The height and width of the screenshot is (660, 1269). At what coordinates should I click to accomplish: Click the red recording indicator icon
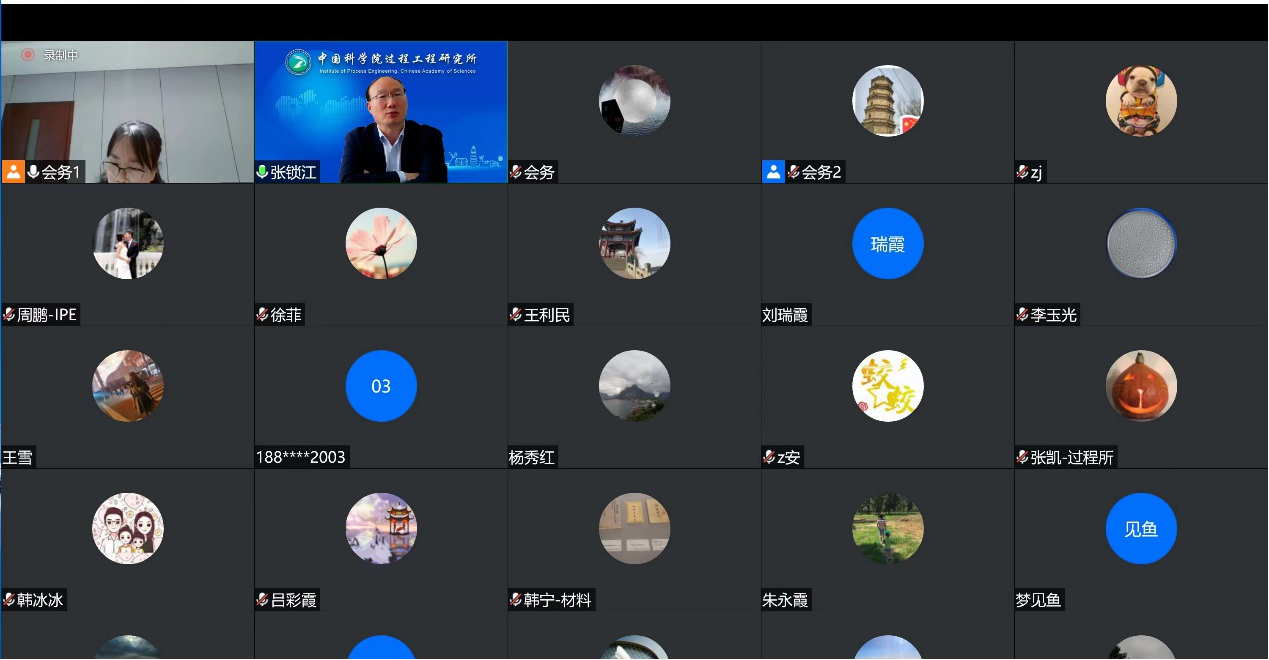click(x=28, y=55)
